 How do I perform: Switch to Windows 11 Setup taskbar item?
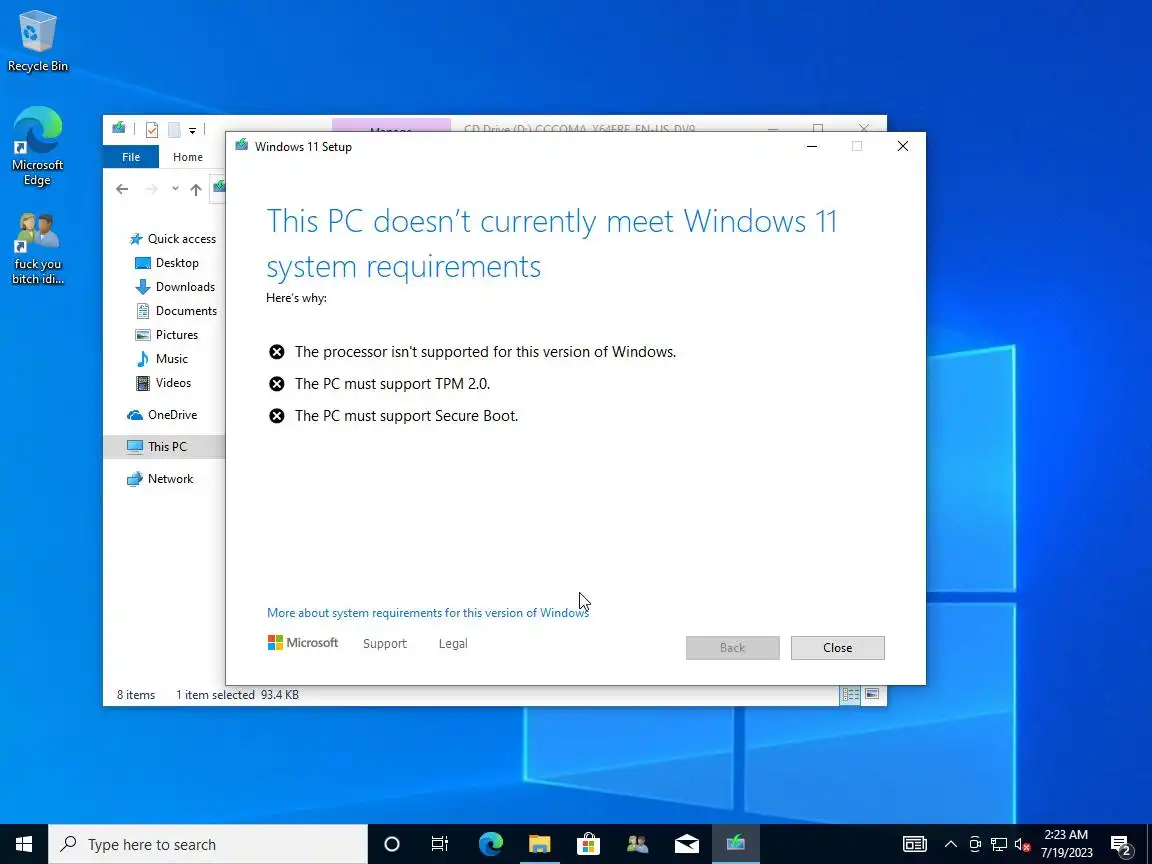(x=735, y=844)
